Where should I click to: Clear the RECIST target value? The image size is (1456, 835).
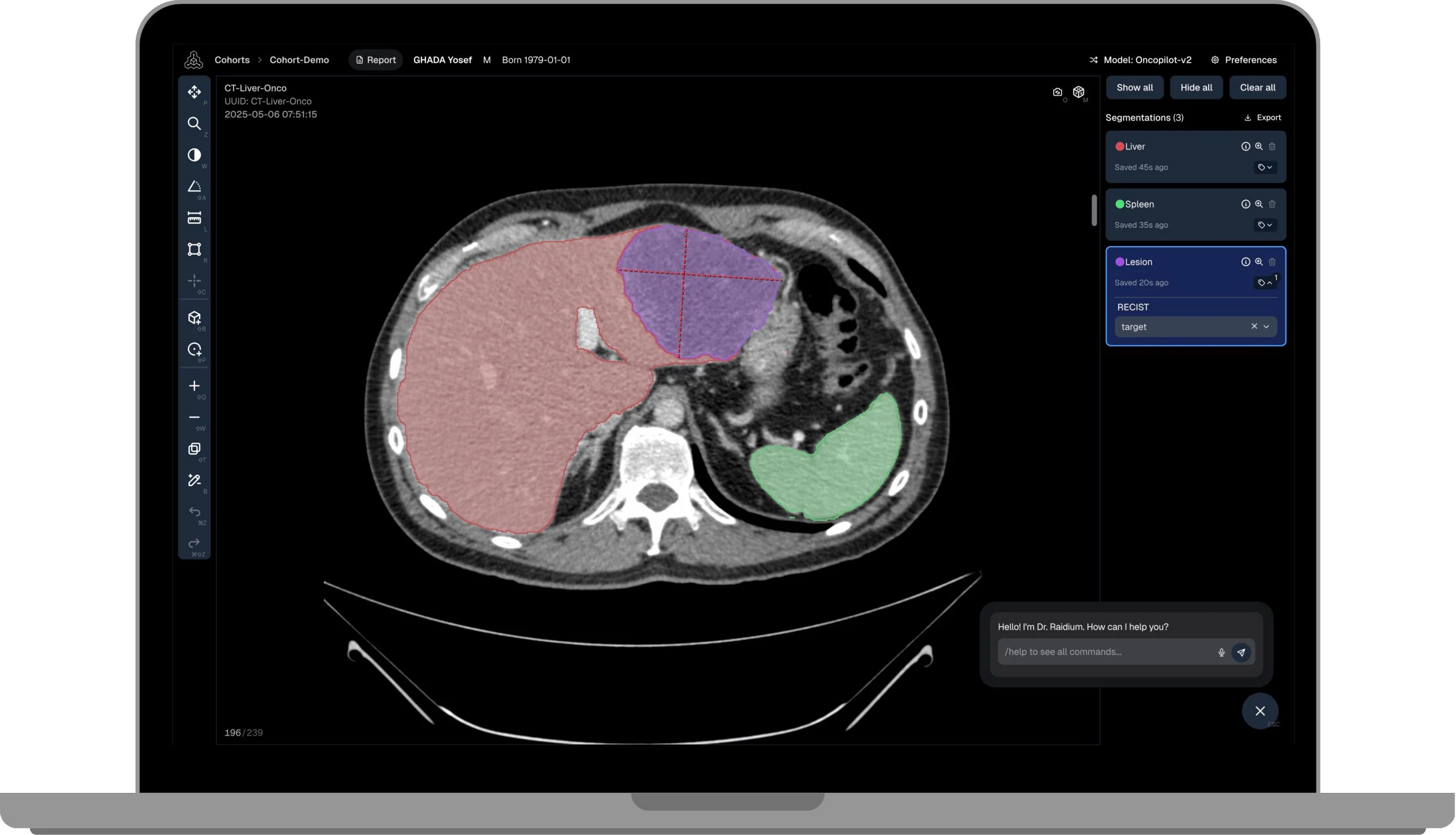pos(1254,326)
